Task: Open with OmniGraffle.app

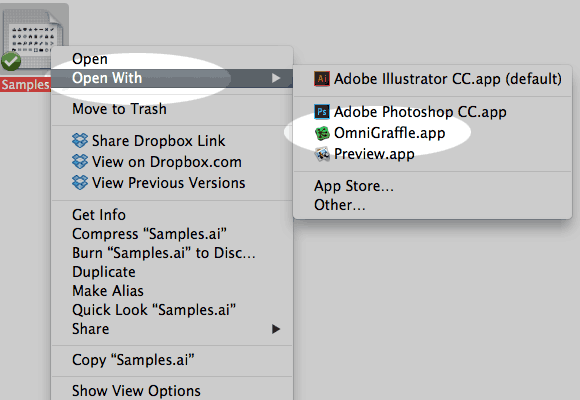Action: (432, 133)
